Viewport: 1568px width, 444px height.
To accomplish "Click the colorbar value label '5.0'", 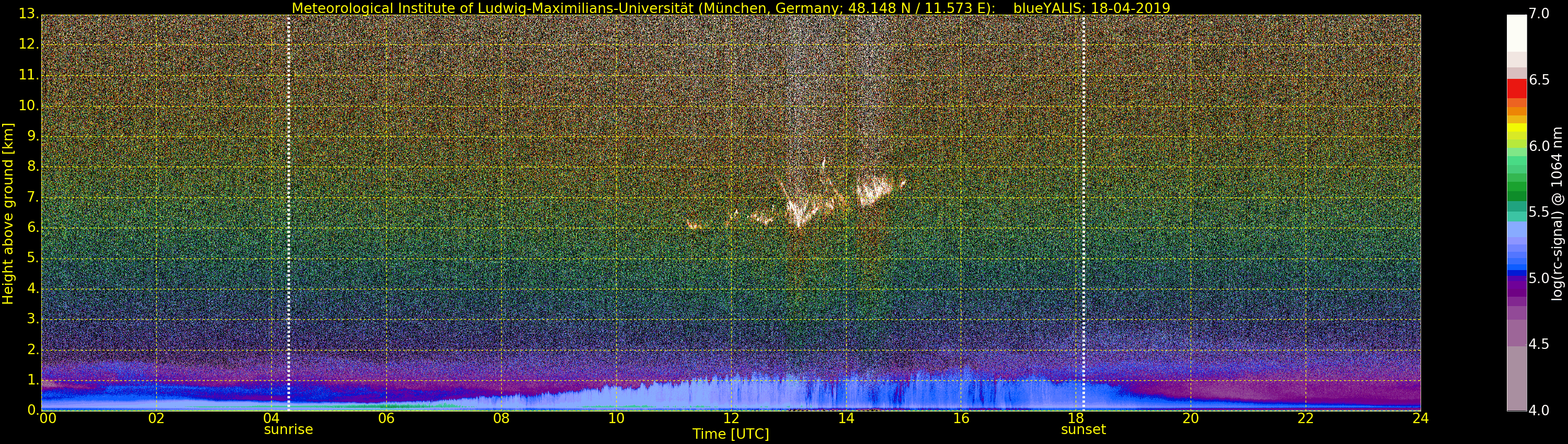I will (1539, 278).
